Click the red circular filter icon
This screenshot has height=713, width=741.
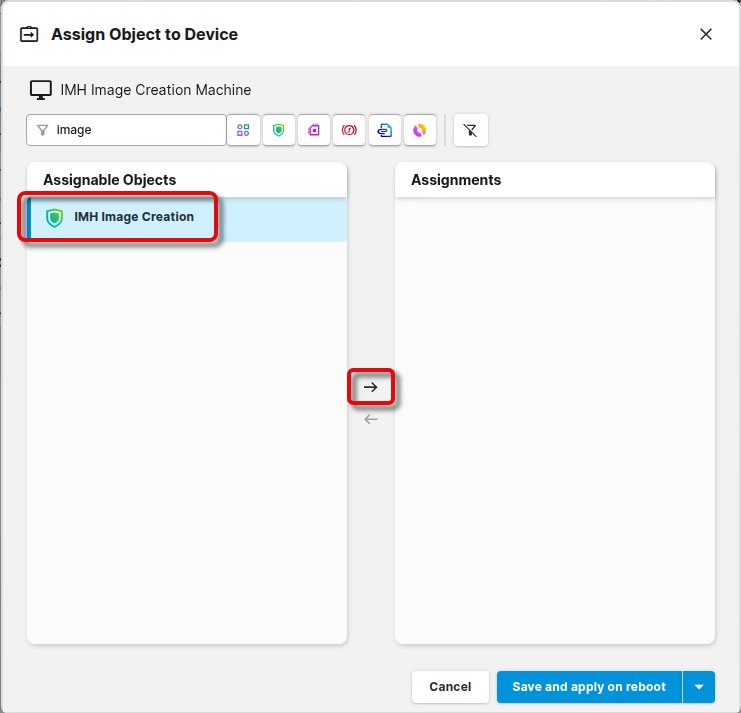click(x=349, y=130)
